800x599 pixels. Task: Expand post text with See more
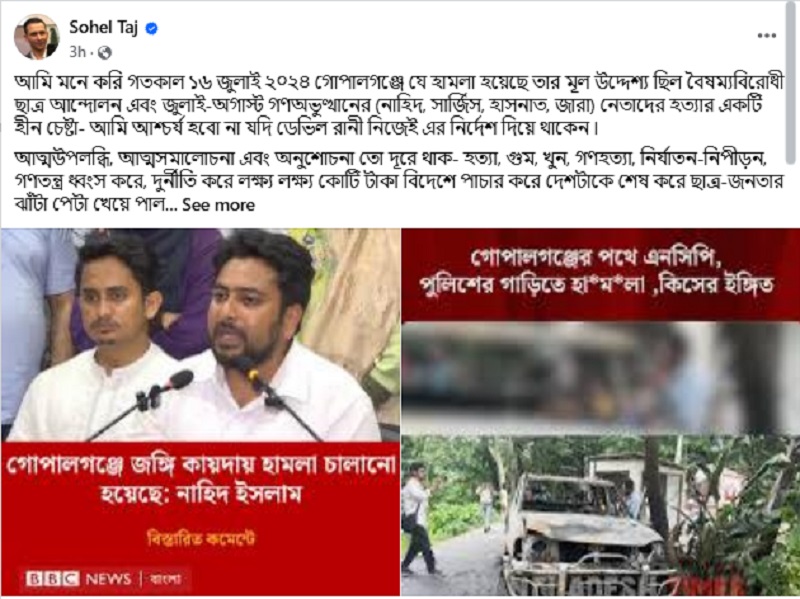pyautogui.click(x=218, y=205)
